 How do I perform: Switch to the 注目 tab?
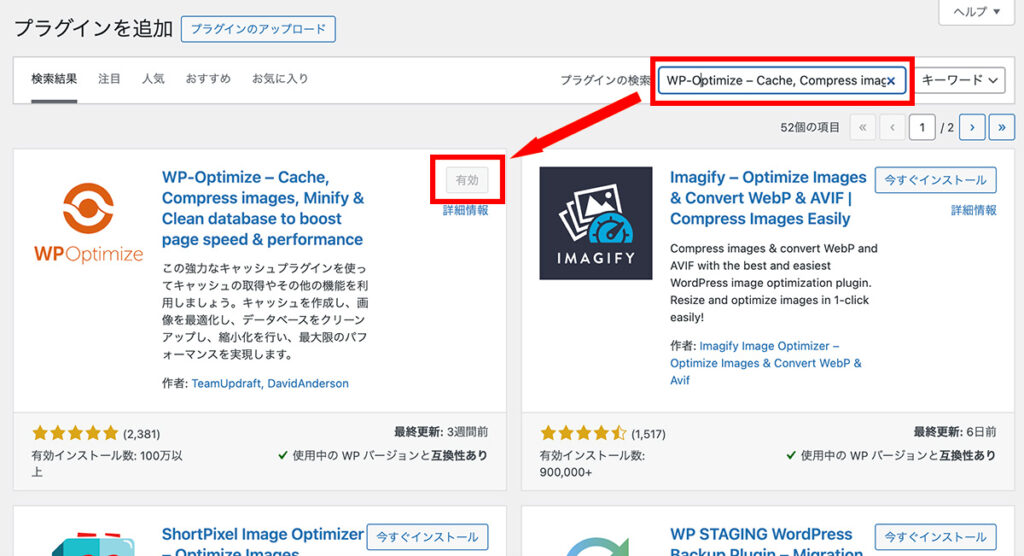pos(109,79)
